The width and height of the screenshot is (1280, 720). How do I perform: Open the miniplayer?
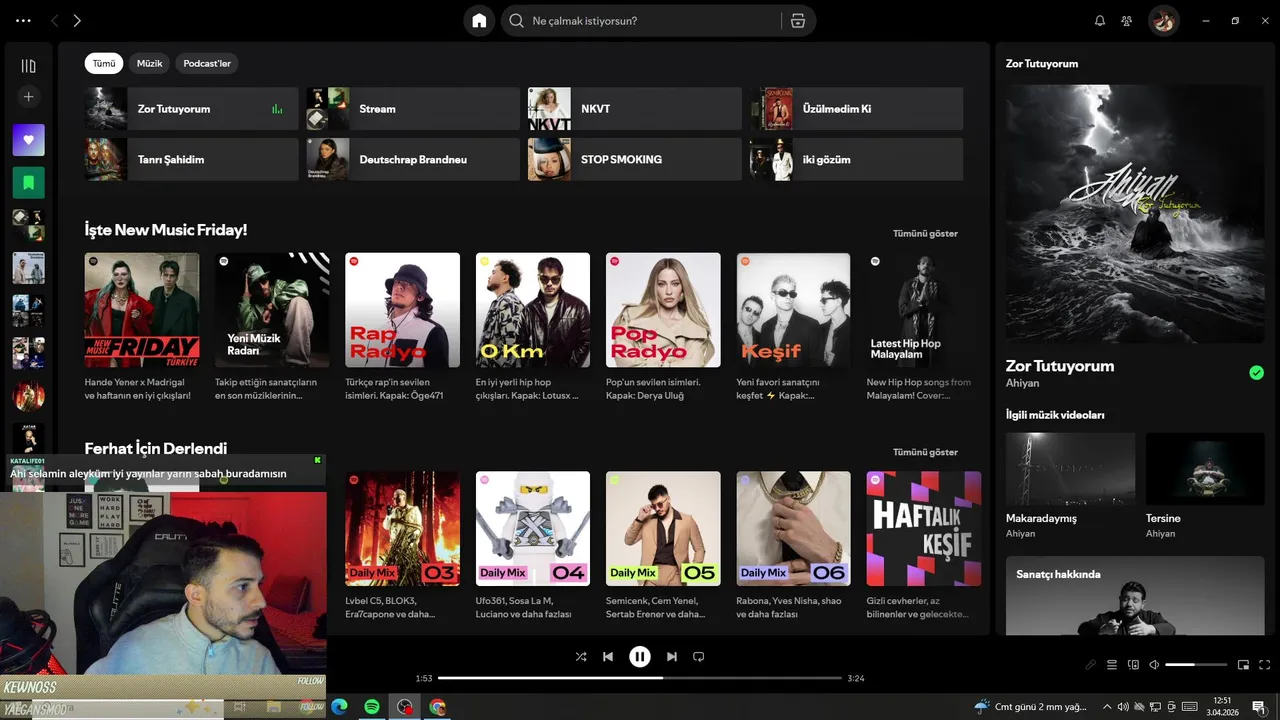[x=1244, y=665]
